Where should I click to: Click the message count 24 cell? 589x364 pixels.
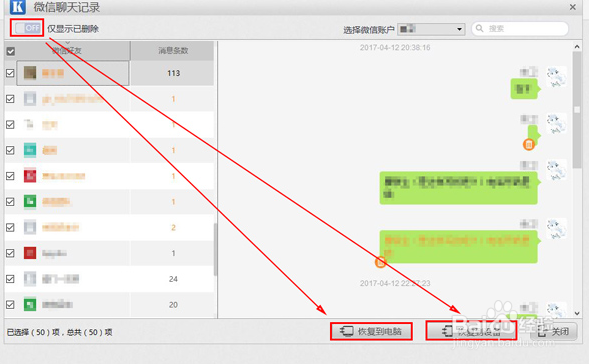[x=173, y=279]
